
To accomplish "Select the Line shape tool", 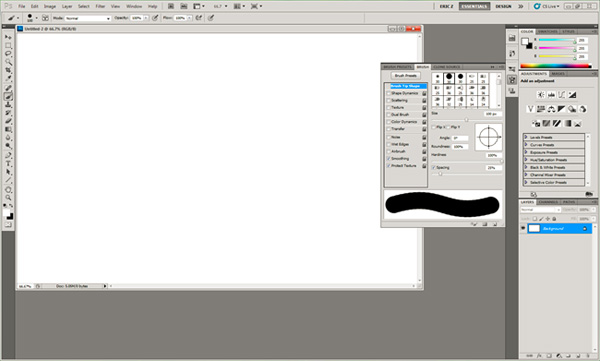I will [x=8, y=180].
